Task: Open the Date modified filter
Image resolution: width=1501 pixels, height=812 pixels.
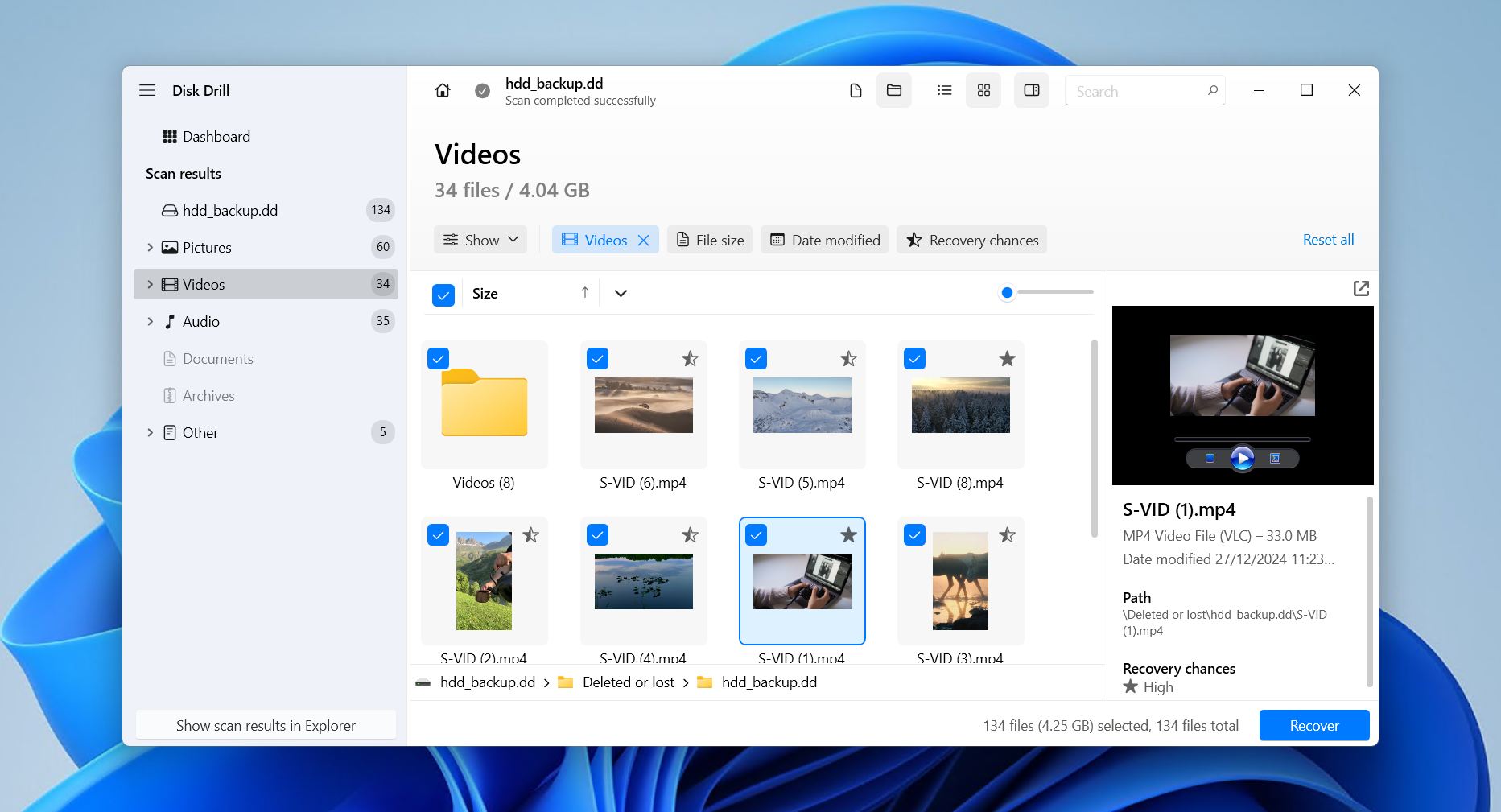Action: click(x=823, y=239)
